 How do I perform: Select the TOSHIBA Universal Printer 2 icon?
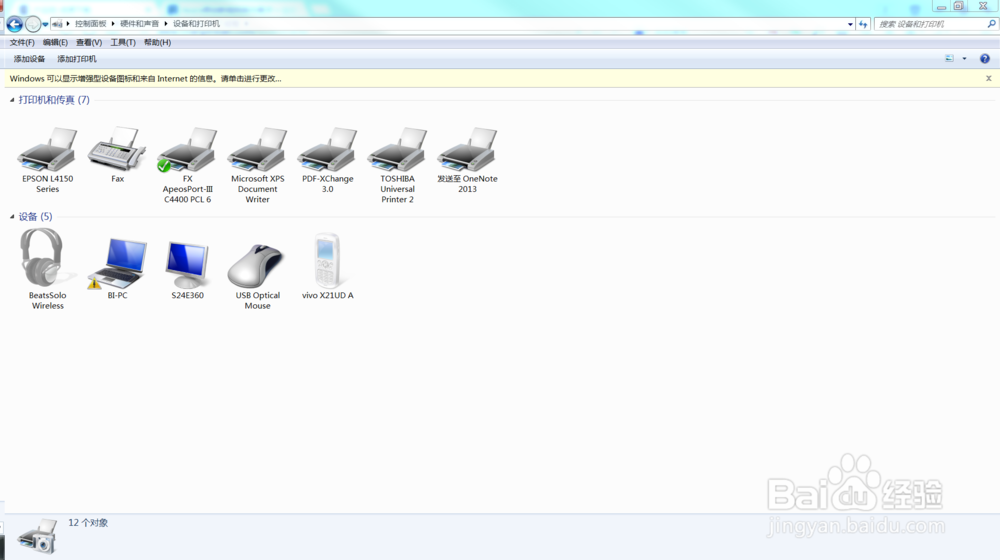(397, 150)
